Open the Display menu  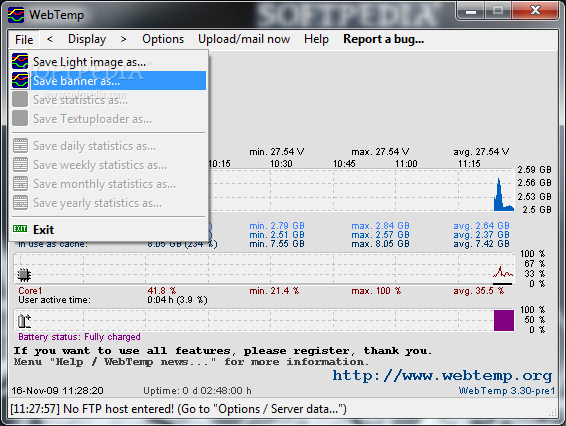tap(87, 39)
